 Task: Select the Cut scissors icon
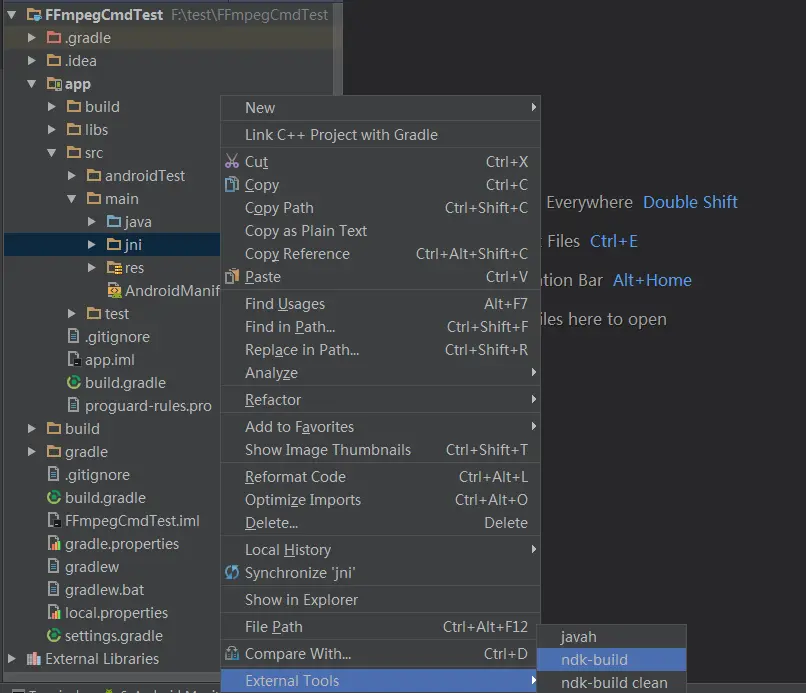click(232, 162)
